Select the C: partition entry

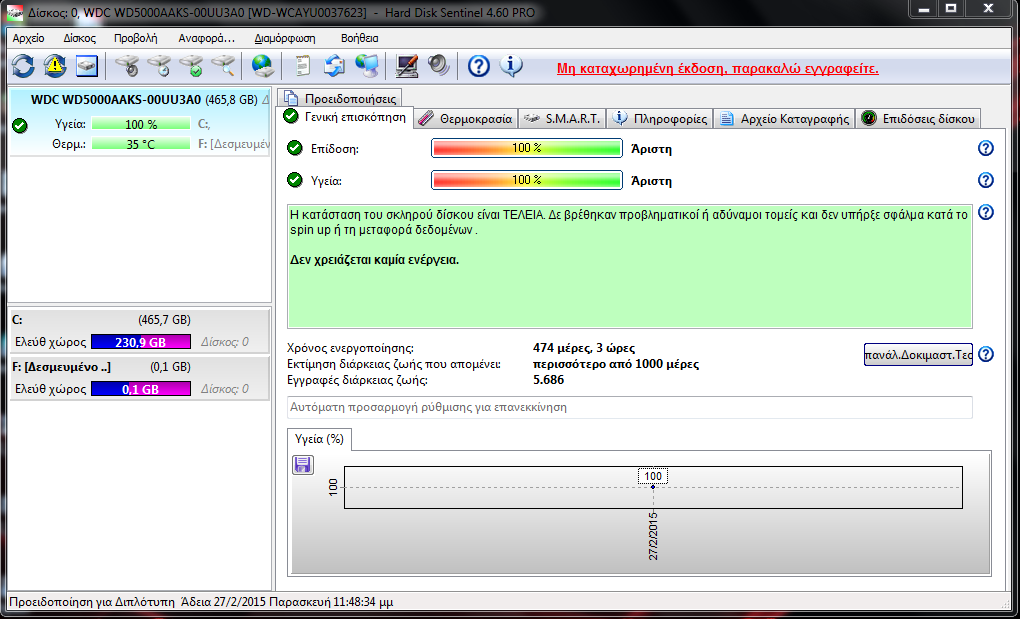[x=140, y=331]
